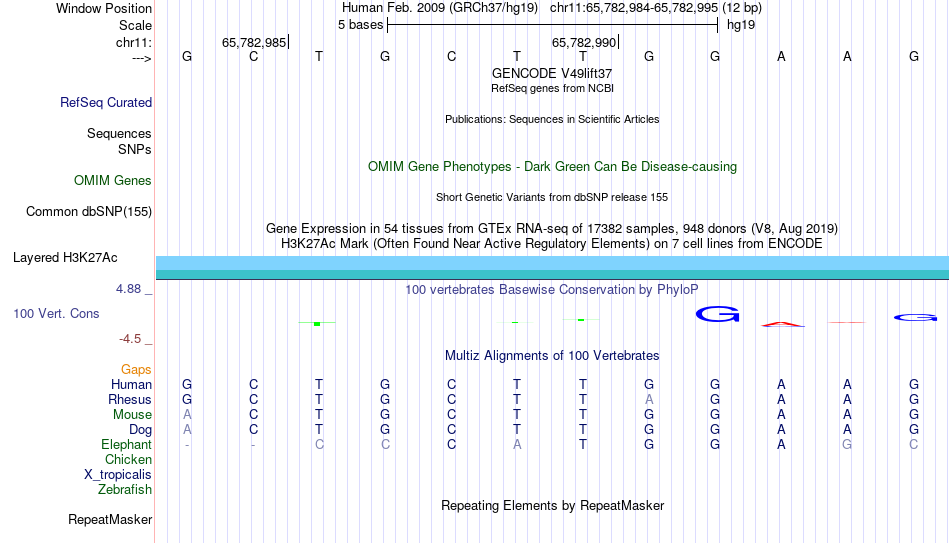Select the Rhesus alignment row label
The width and height of the screenshot is (950, 543).
130,400
